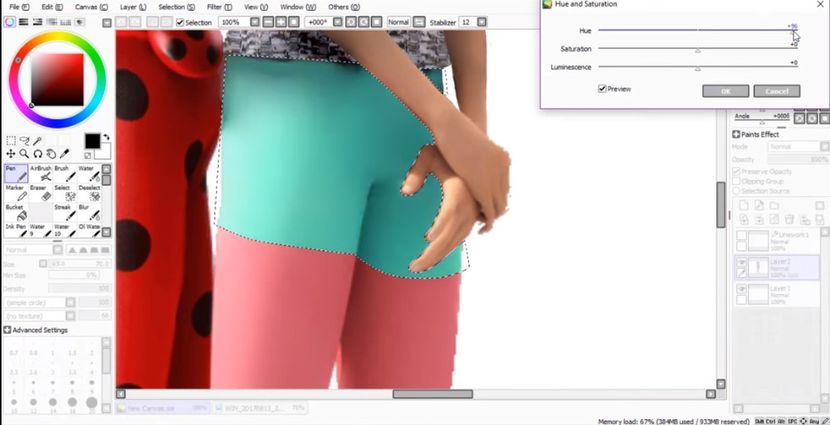The image size is (830, 425).
Task: Open the brush blend mode Normal dropdown
Action: click(x=58, y=249)
